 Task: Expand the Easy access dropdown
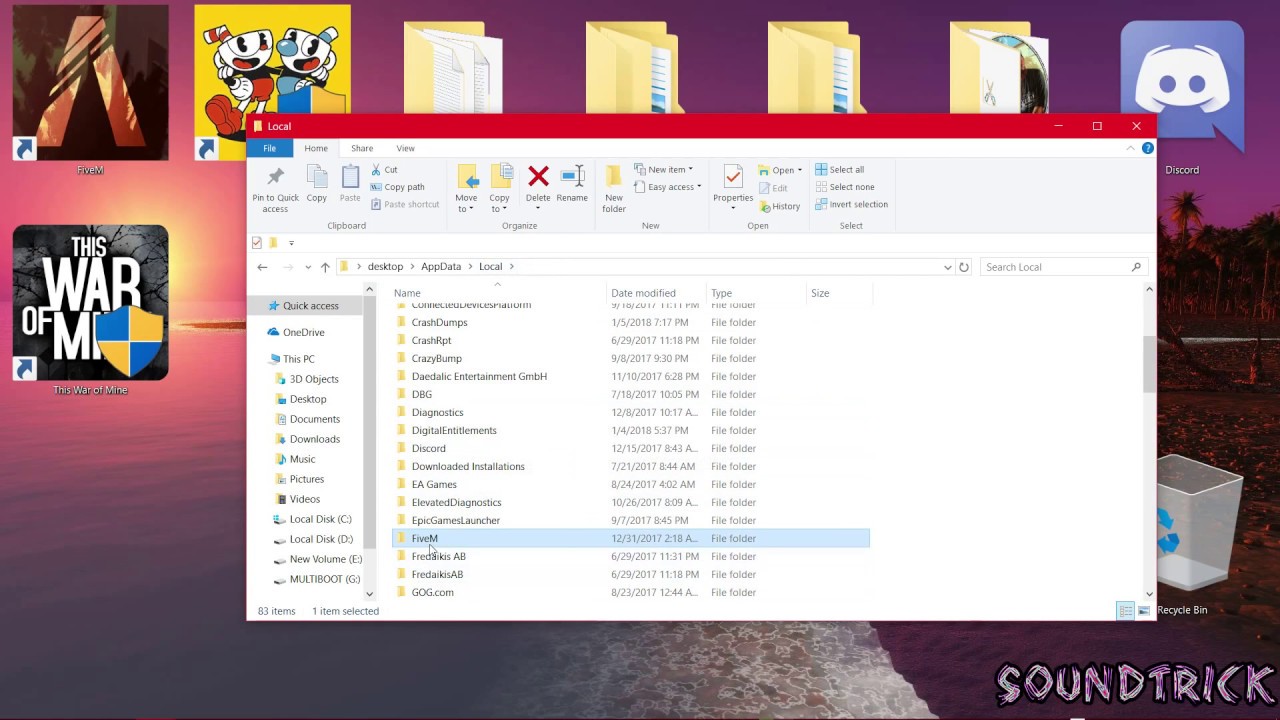(x=668, y=187)
